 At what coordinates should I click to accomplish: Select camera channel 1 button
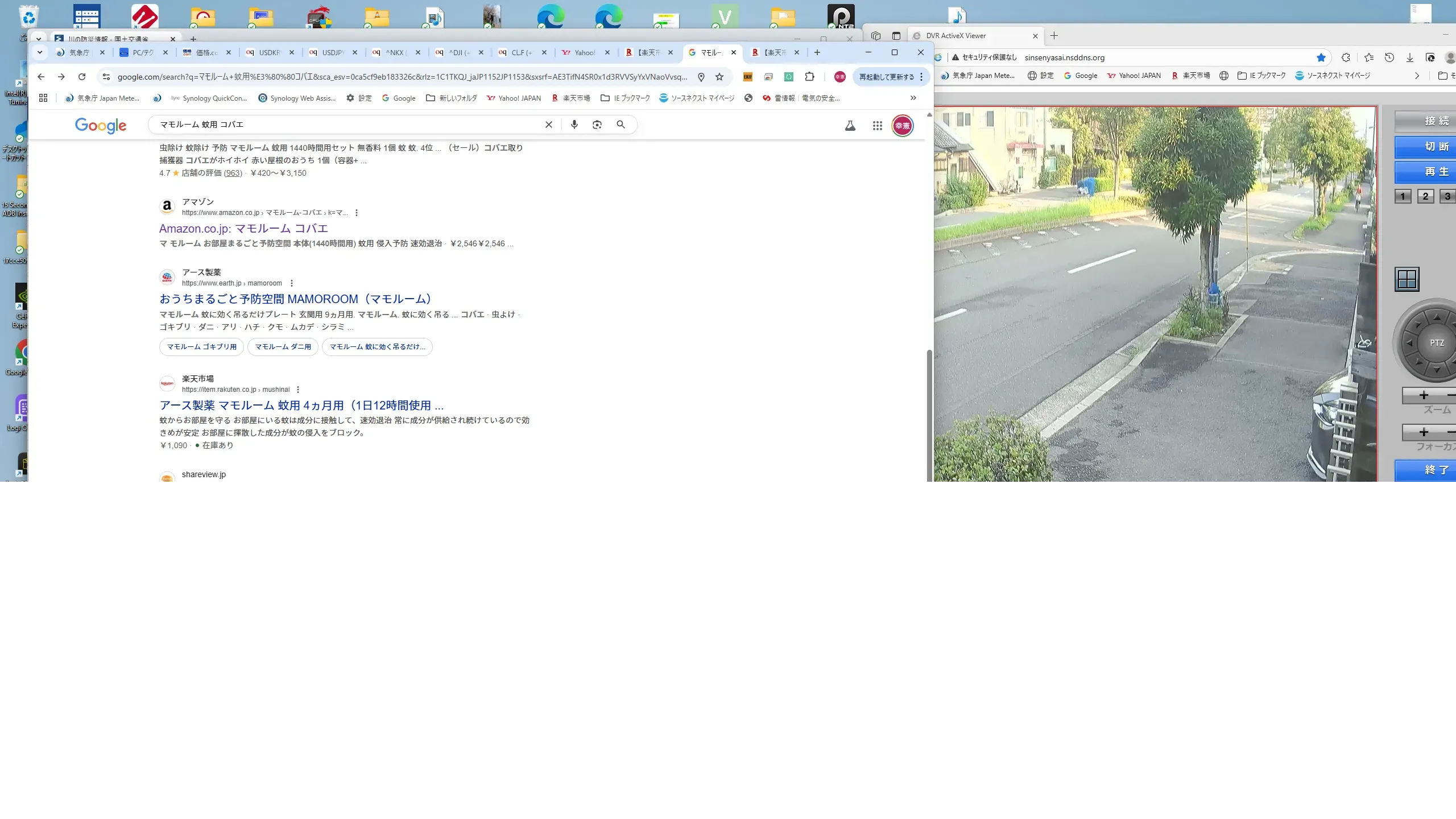pyautogui.click(x=1403, y=196)
